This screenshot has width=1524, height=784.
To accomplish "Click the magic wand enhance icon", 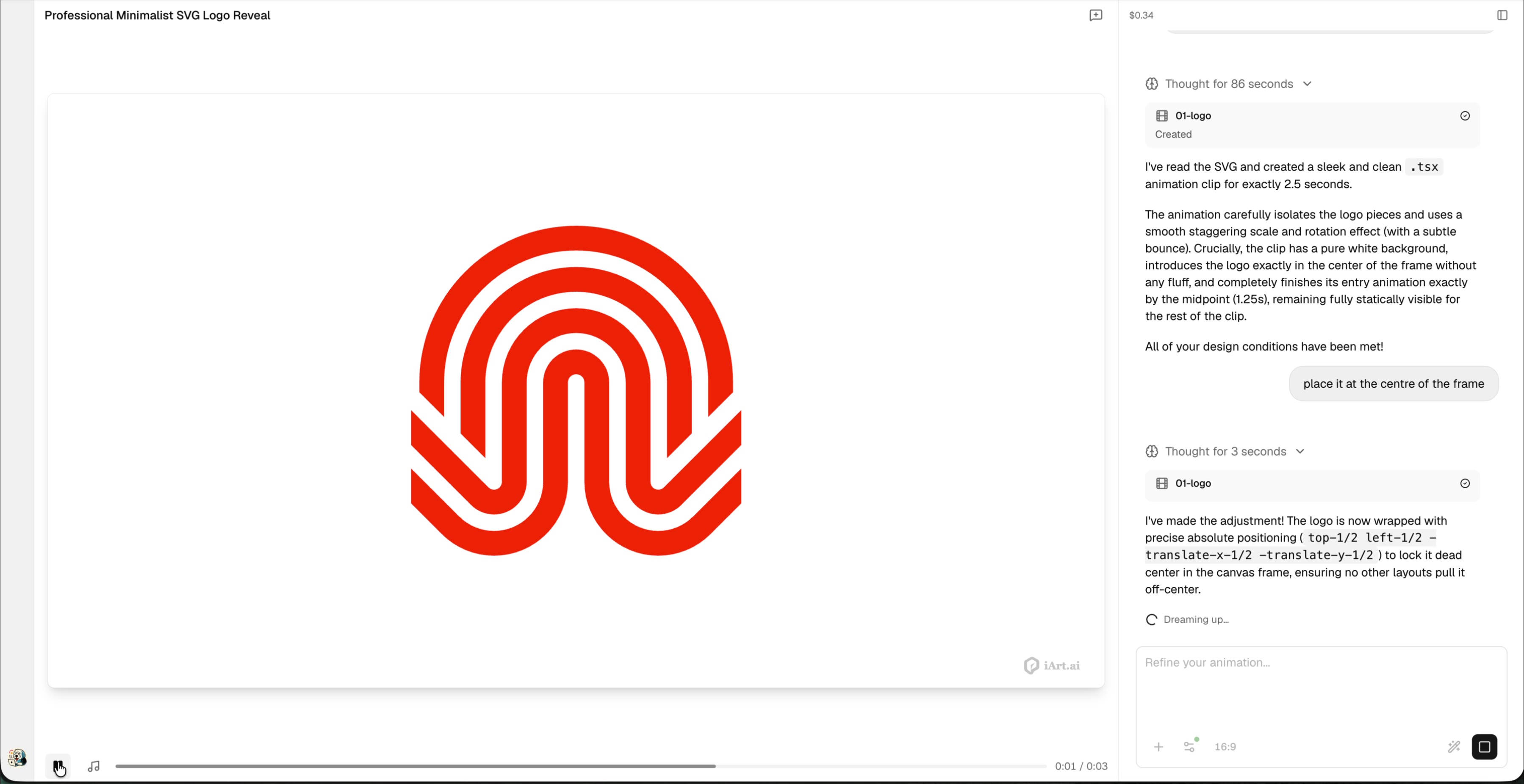I will (1454, 747).
